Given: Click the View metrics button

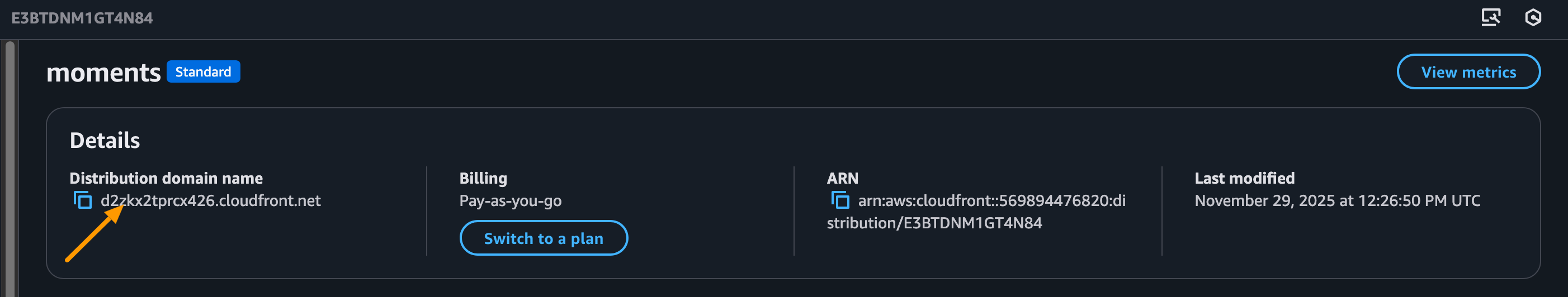Looking at the screenshot, I should (x=1467, y=71).
